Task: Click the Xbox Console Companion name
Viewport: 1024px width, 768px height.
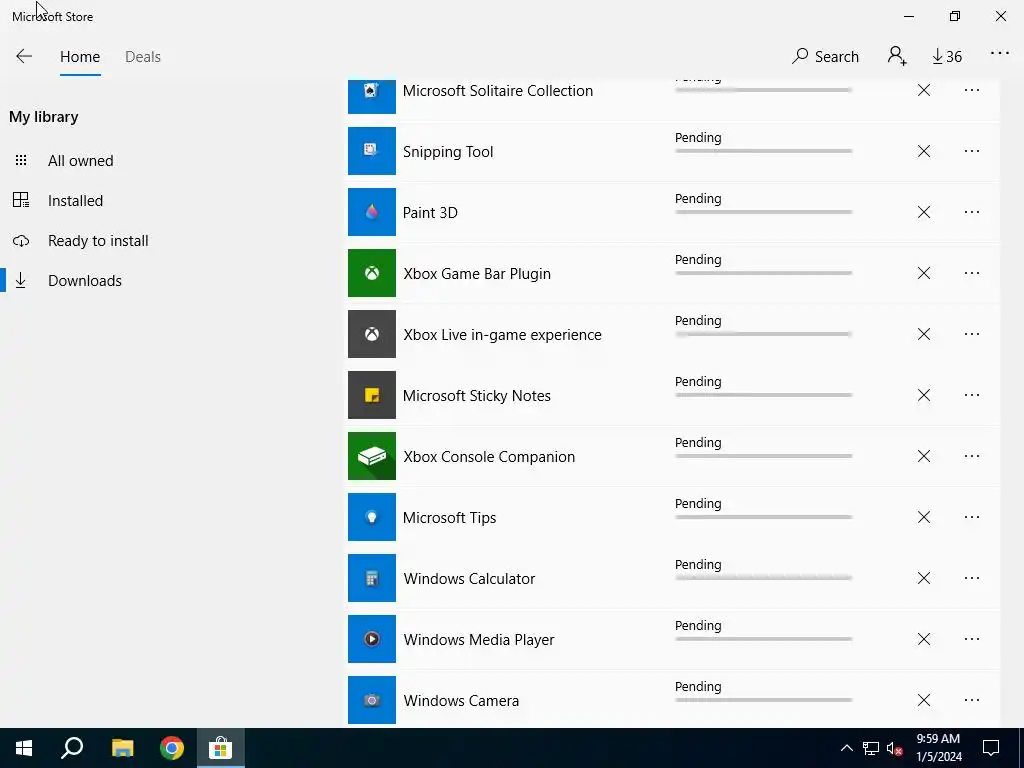Action: (489, 456)
